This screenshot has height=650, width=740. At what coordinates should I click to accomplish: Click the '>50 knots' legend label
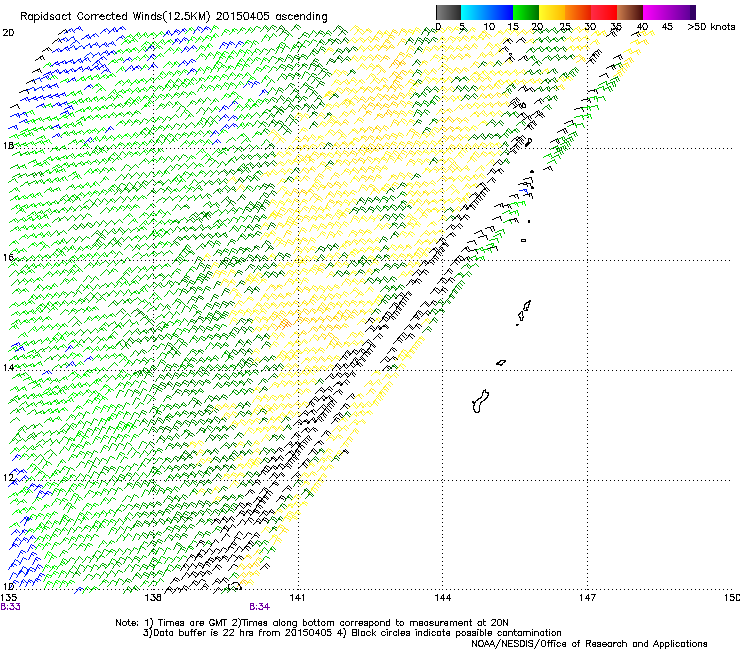pyautogui.click(x=711, y=27)
